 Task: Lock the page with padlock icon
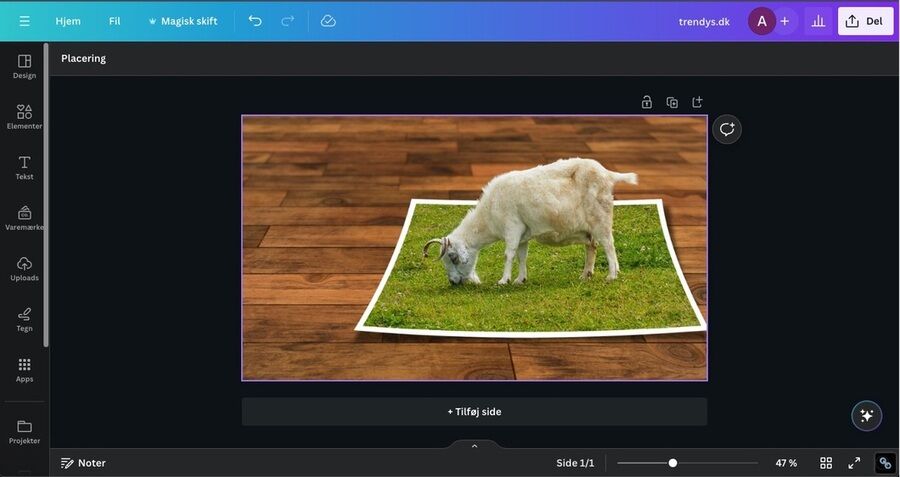(x=646, y=102)
